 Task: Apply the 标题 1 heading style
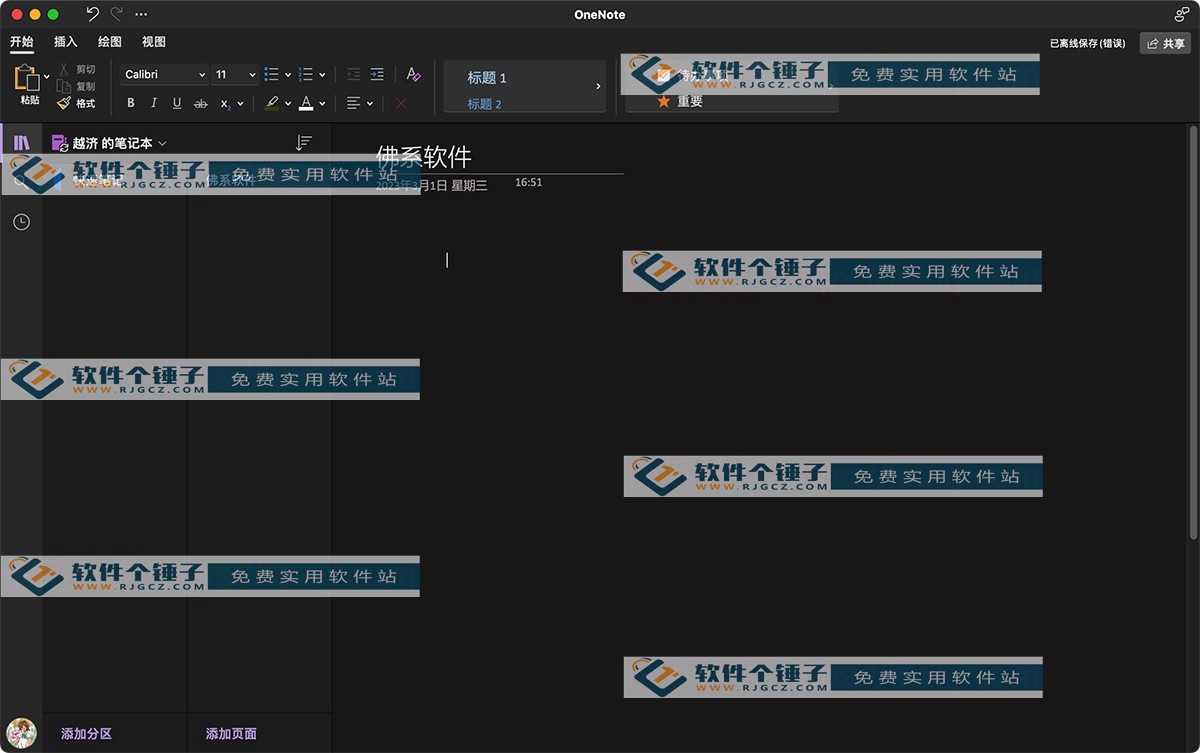[x=487, y=78]
